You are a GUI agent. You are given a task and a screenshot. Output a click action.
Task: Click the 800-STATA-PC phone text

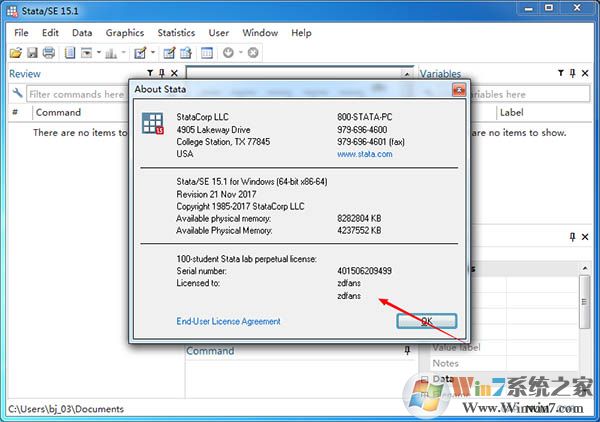click(364, 117)
